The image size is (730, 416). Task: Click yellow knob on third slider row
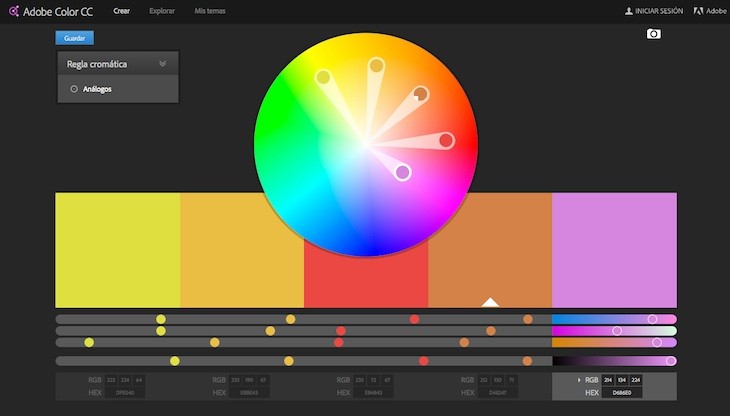point(89,342)
